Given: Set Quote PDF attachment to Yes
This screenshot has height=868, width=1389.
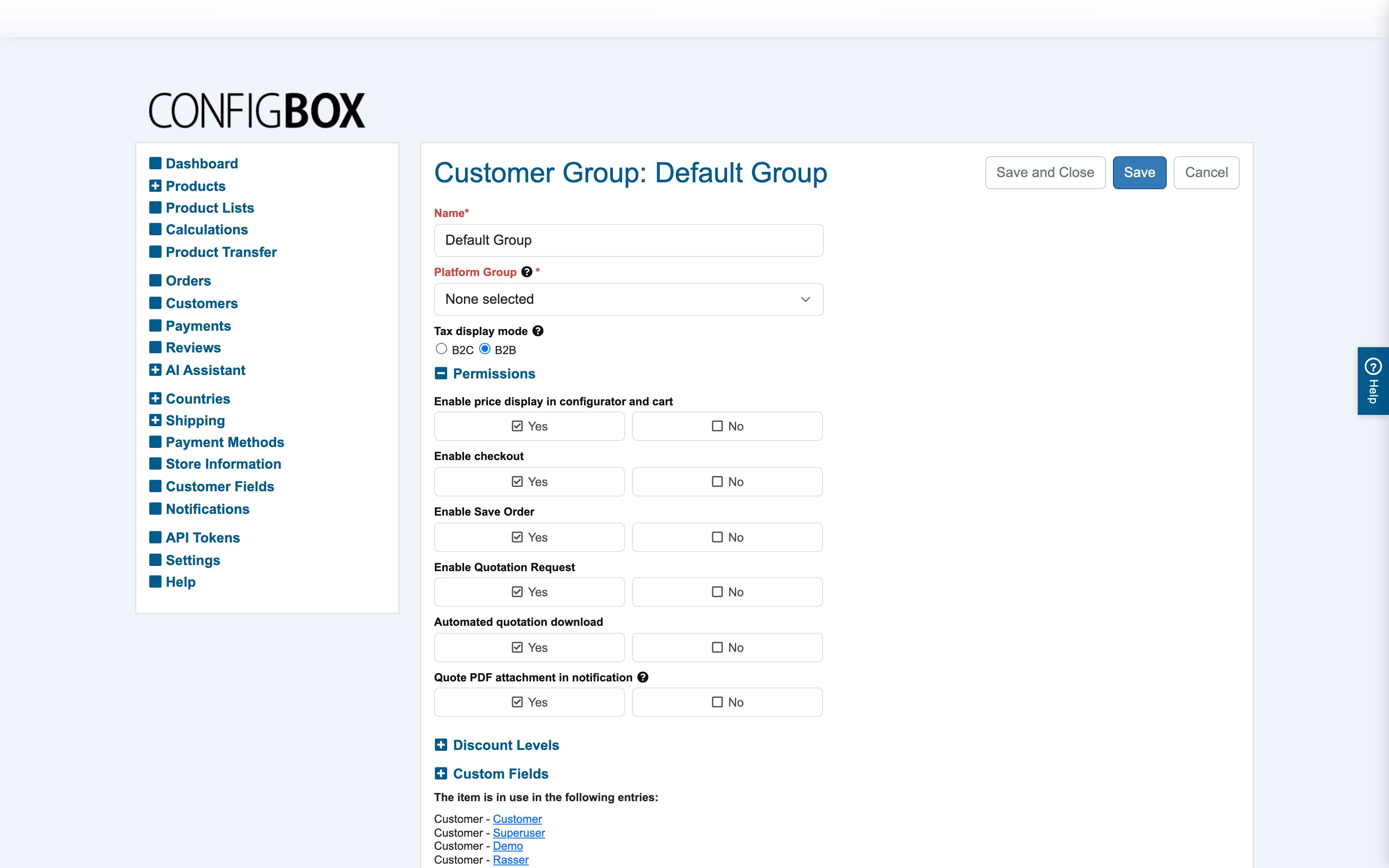Looking at the screenshot, I should (x=529, y=702).
